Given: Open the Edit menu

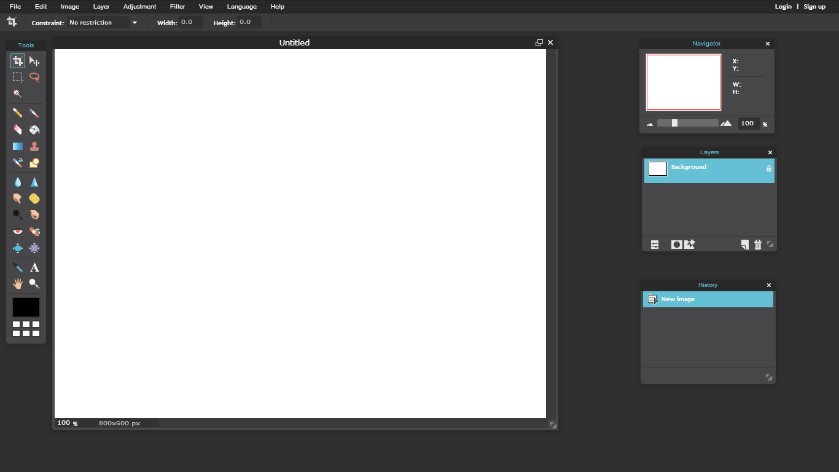Looking at the screenshot, I should pyautogui.click(x=41, y=6).
